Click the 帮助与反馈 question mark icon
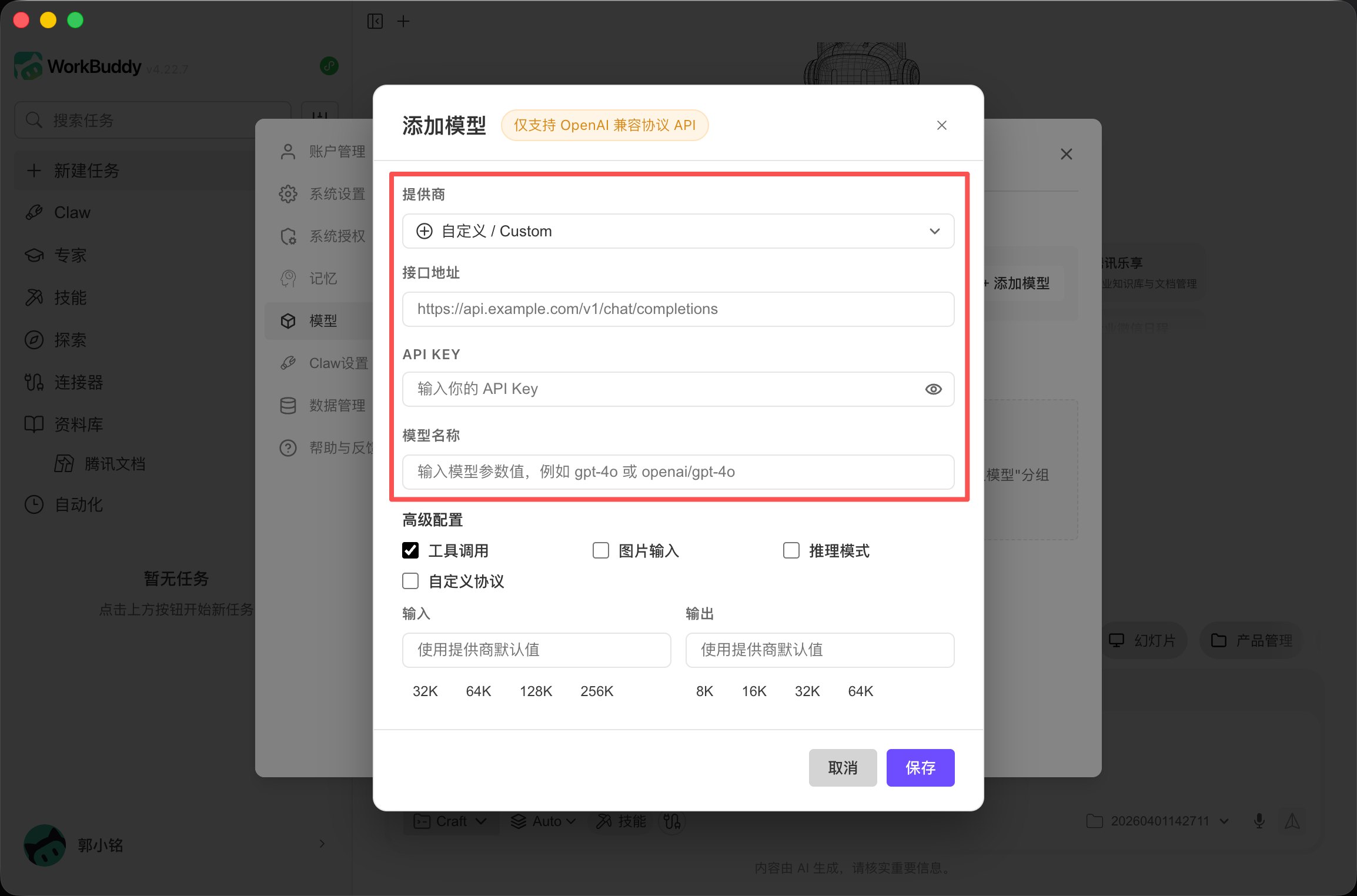This screenshot has height=896, width=1357. 288,448
